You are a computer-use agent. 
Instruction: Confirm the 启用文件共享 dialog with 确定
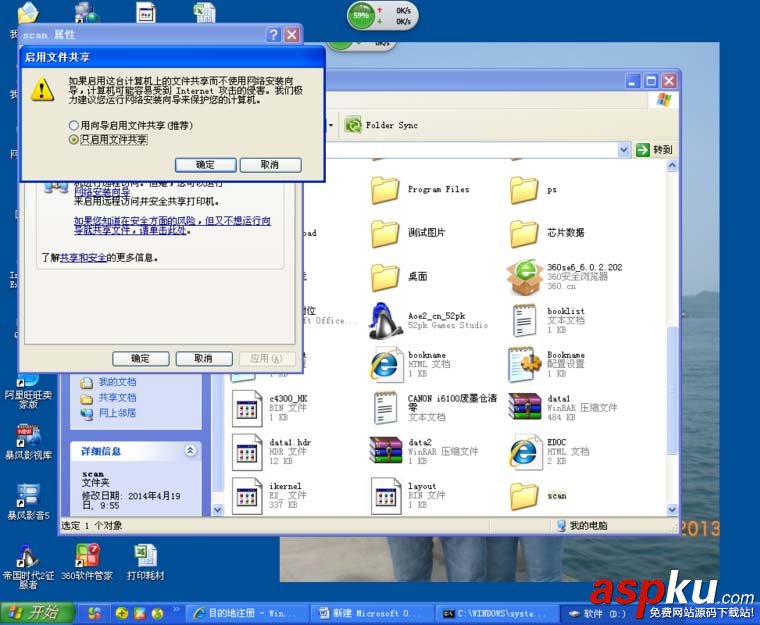pos(206,165)
